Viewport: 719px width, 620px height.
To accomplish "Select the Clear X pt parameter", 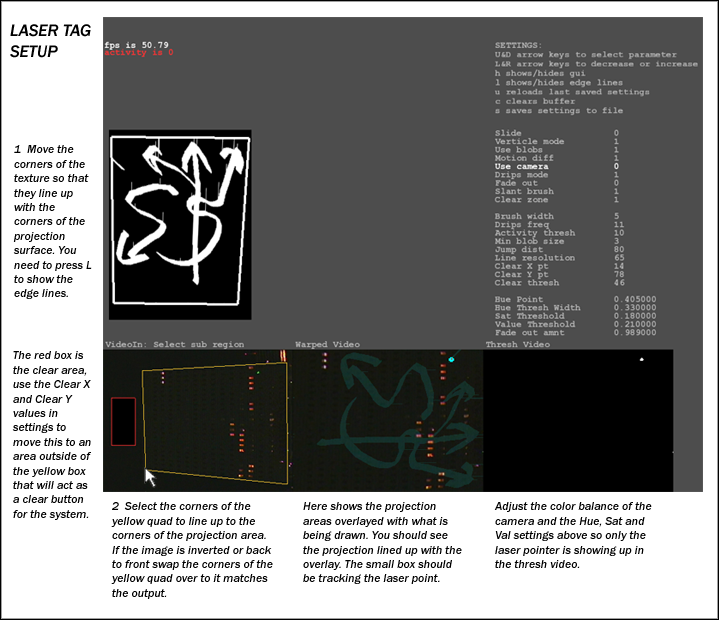I will pyautogui.click(x=559, y=266).
